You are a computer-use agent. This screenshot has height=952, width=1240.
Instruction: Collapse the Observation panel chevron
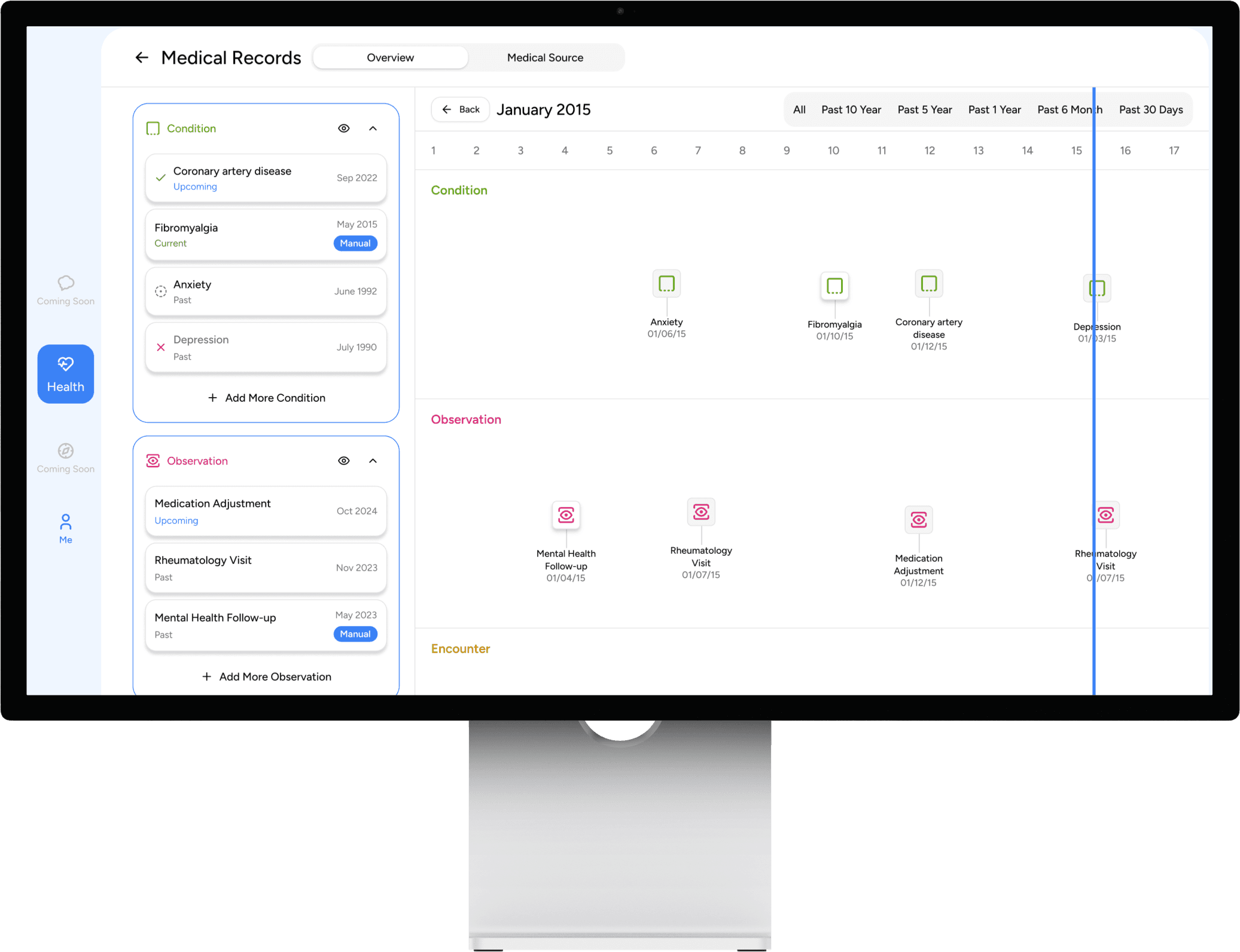coord(373,460)
